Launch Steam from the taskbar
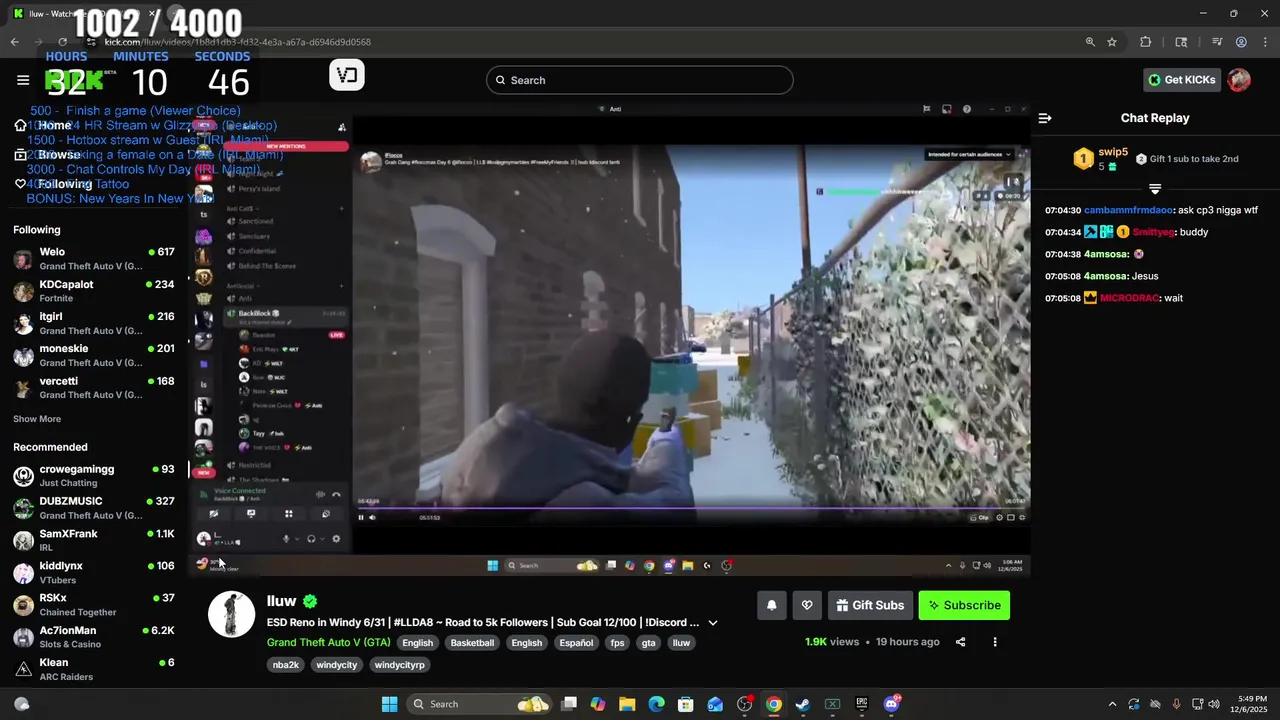The height and width of the screenshot is (720, 1280). [x=803, y=704]
